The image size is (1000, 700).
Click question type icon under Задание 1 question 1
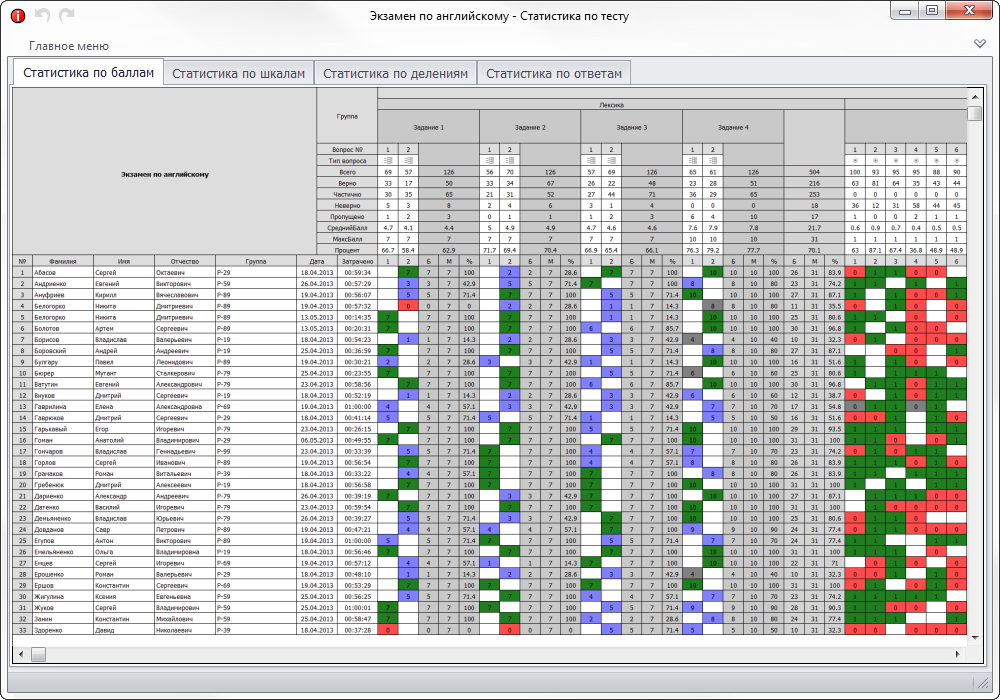(x=386, y=161)
